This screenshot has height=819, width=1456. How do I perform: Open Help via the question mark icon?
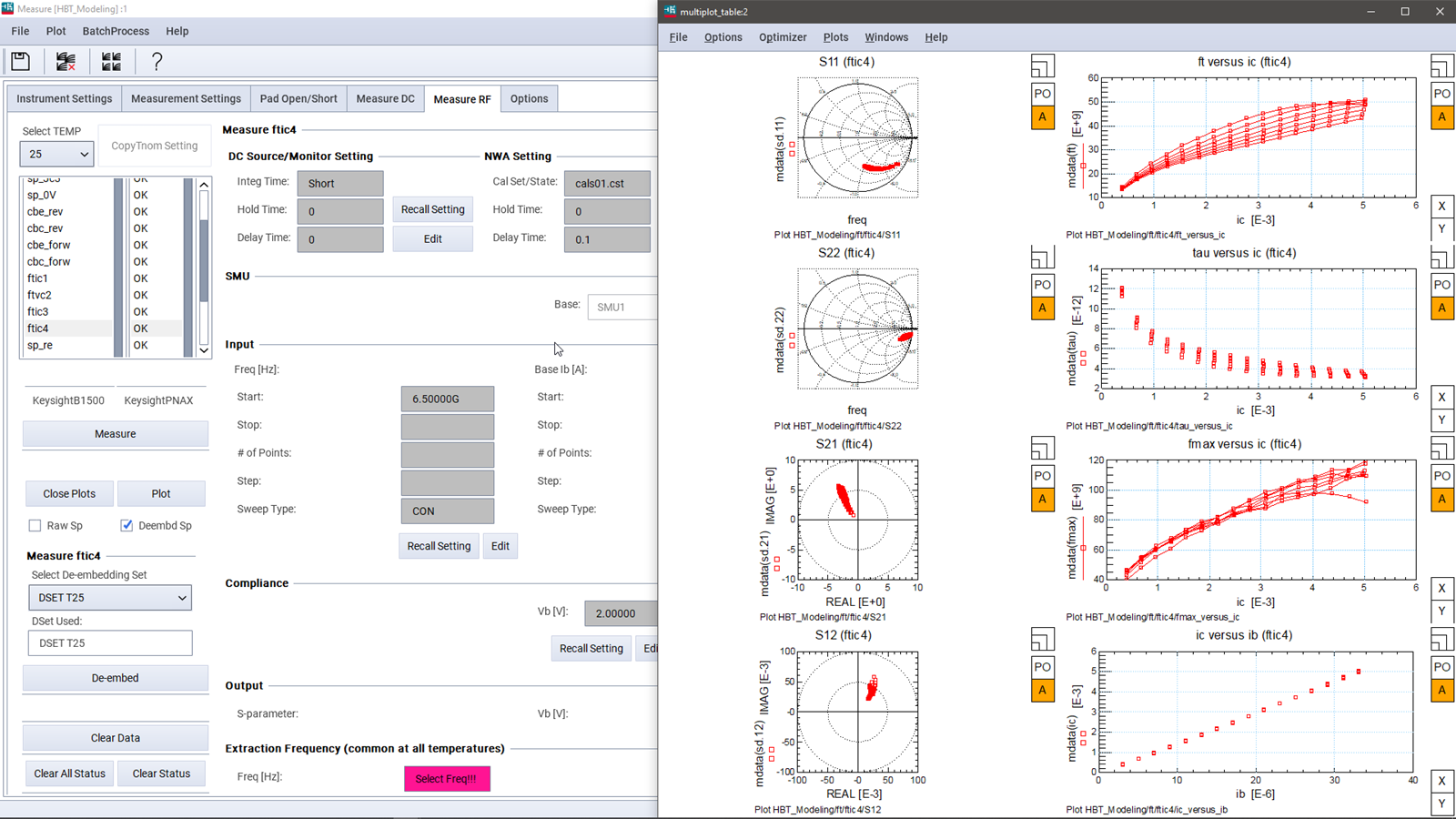(157, 61)
